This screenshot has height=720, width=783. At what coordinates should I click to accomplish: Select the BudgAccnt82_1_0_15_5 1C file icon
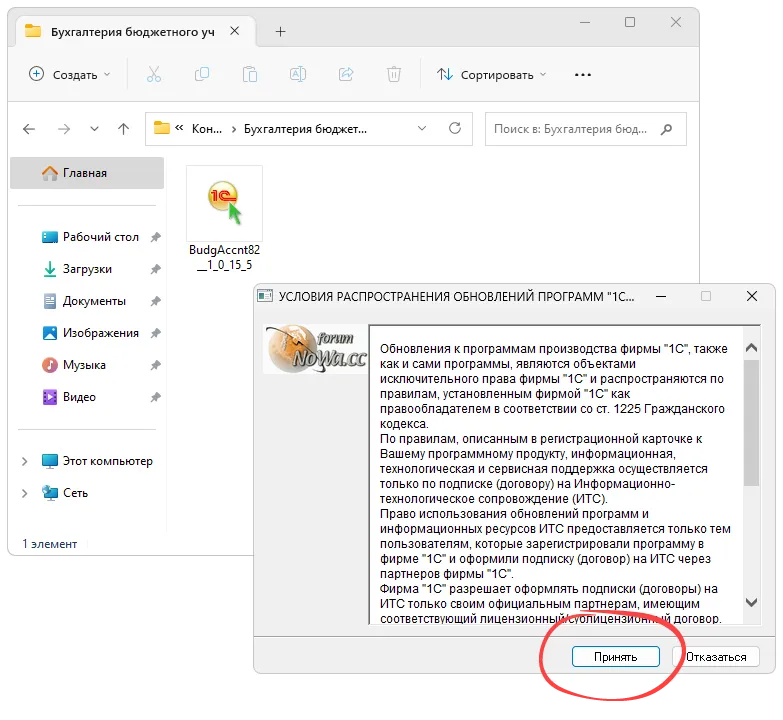pos(224,203)
